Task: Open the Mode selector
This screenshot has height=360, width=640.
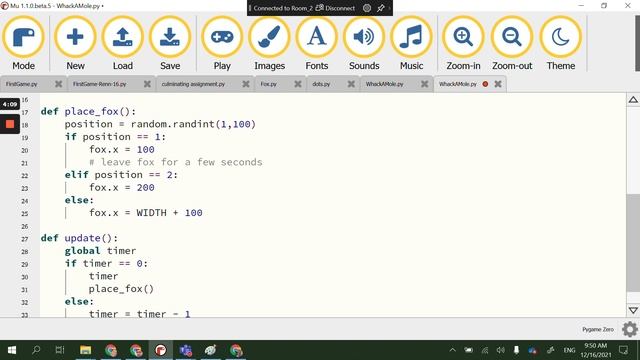Action: click(x=23, y=43)
